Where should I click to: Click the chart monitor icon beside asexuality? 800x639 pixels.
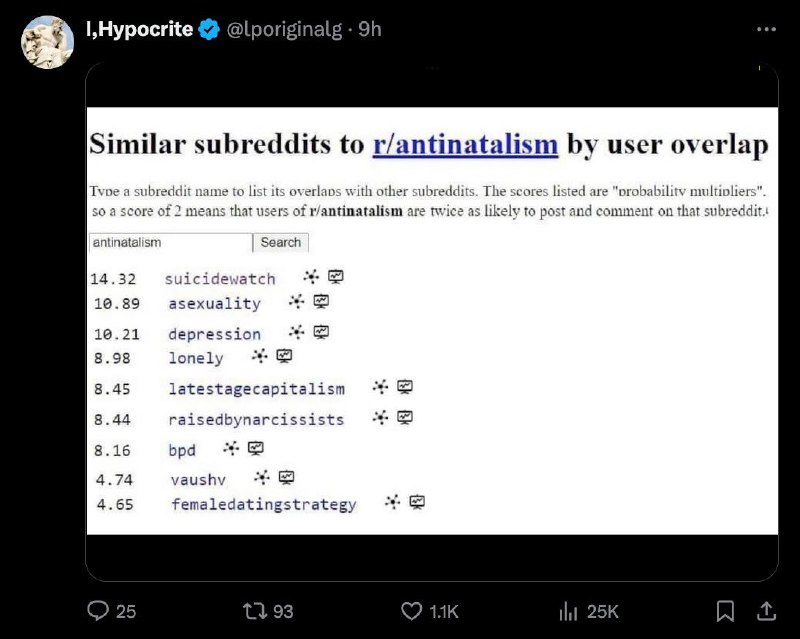(321, 302)
